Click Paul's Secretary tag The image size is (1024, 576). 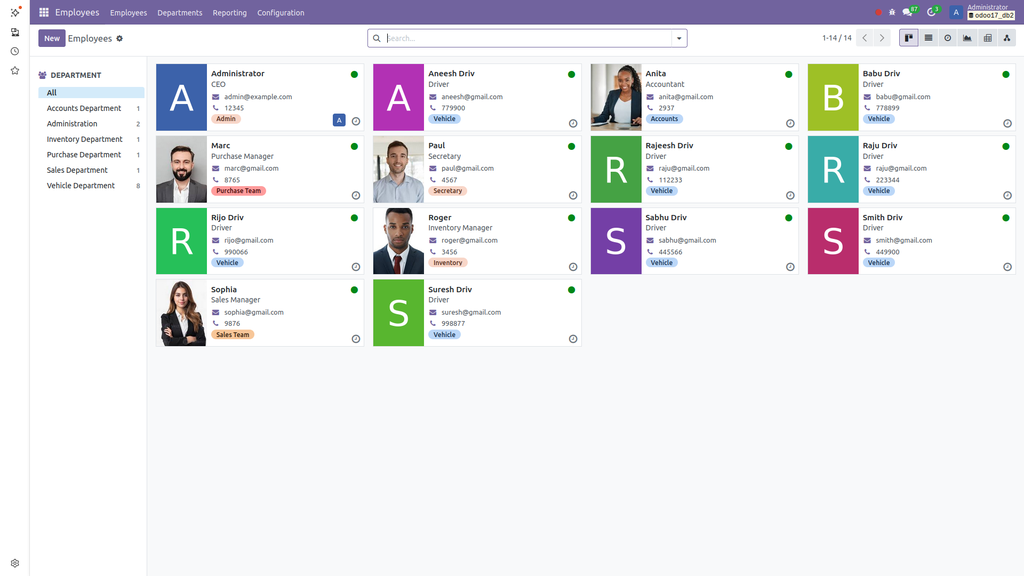(446, 190)
